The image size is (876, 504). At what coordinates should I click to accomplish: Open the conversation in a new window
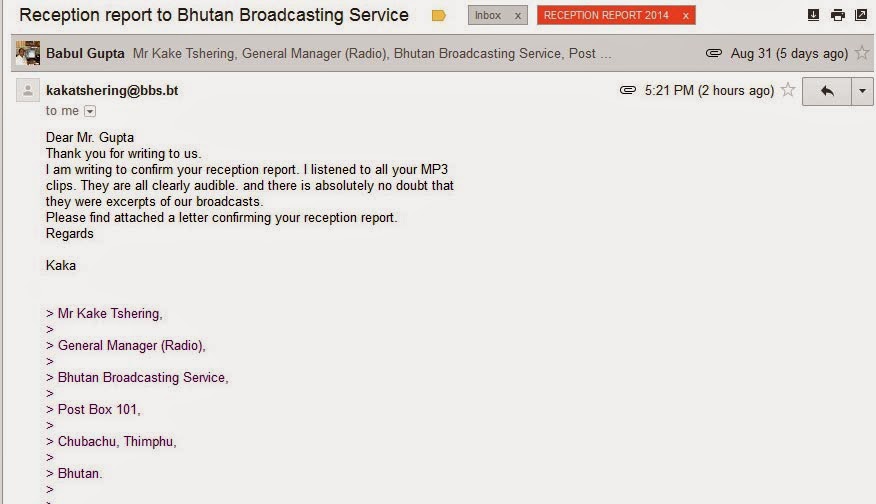tap(861, 15)
